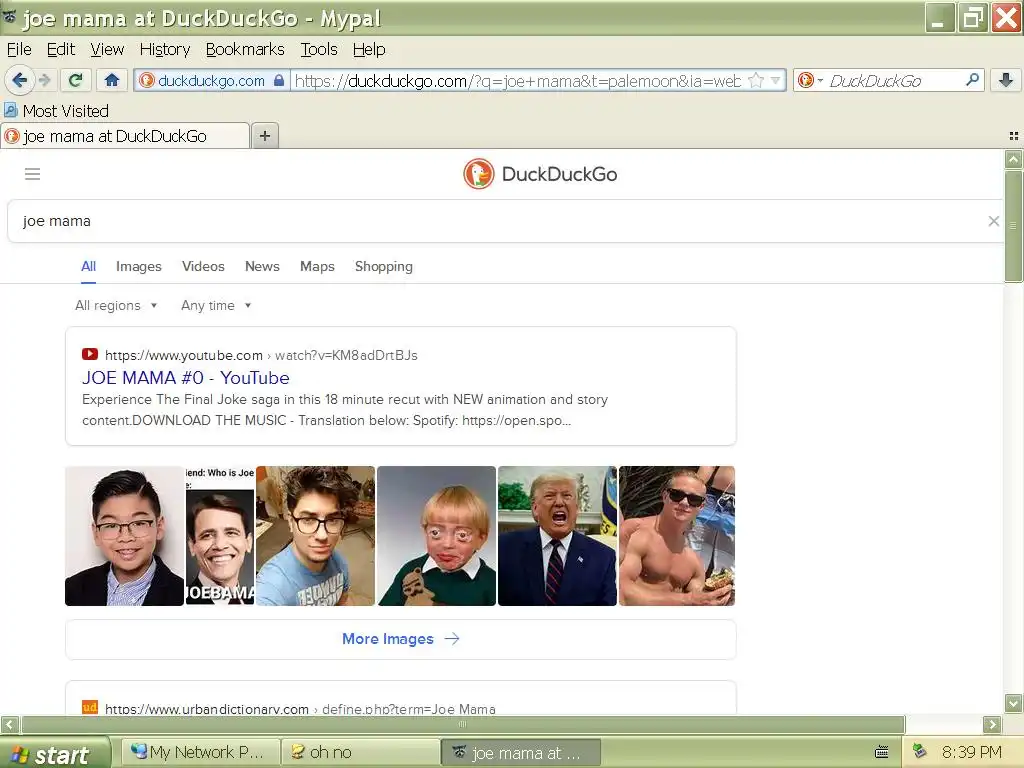Switch to the Shopping results tab
This screenshot has width=1024, height=768.
tap(383, 266)
